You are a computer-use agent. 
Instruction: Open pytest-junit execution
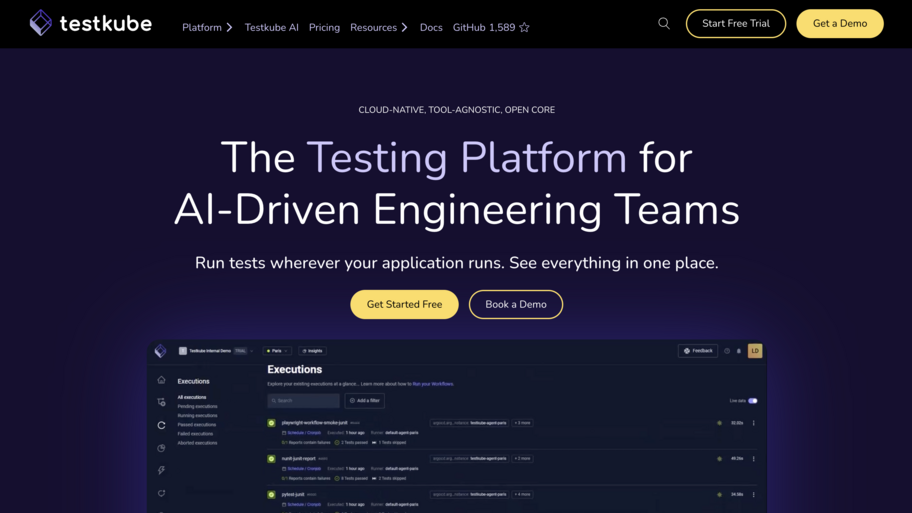coord(293,494)
